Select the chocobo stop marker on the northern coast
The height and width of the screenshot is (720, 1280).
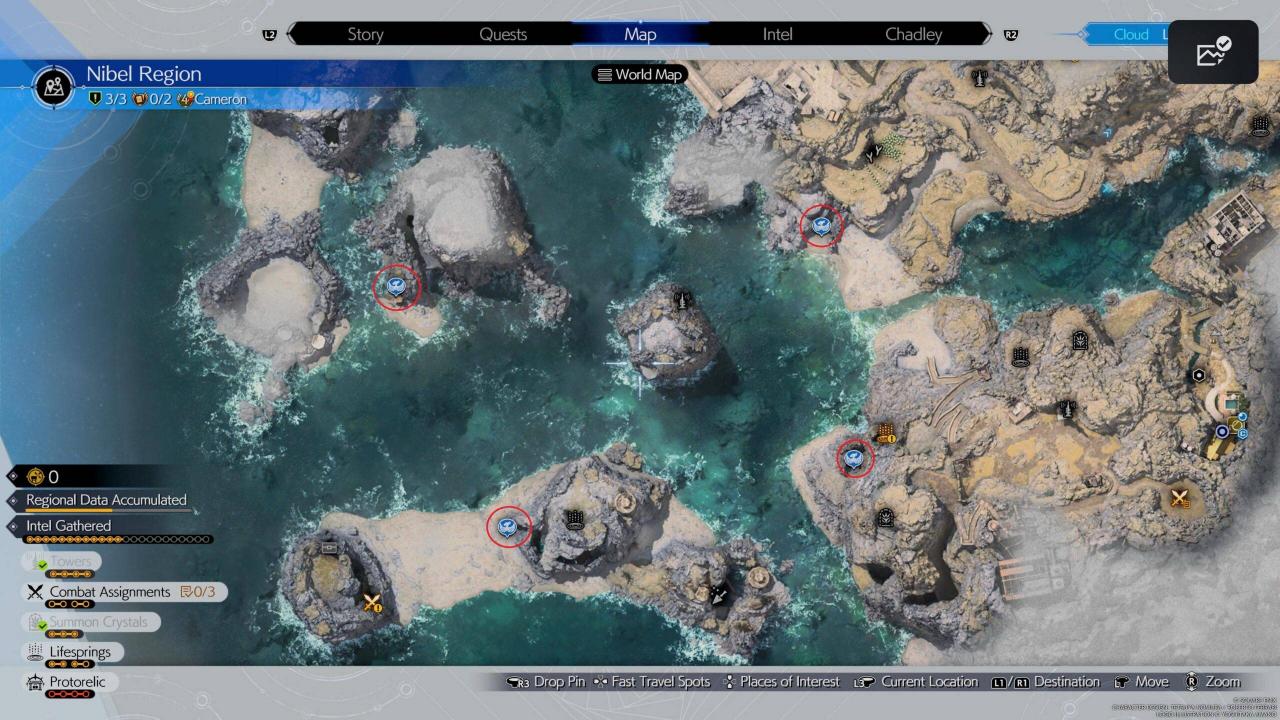tap(821, 227)
